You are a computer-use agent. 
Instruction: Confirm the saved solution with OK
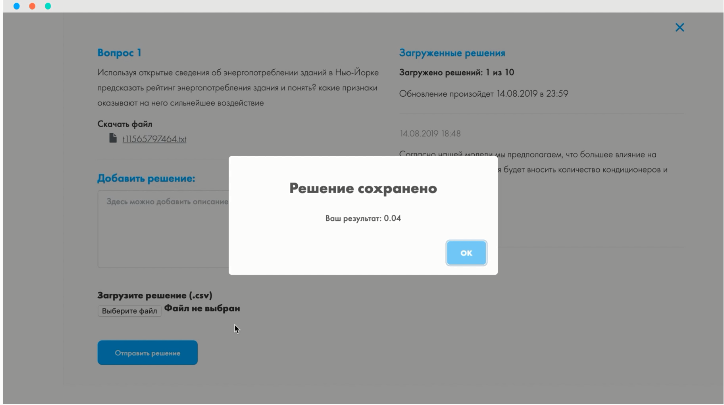[x=466, y=253]
